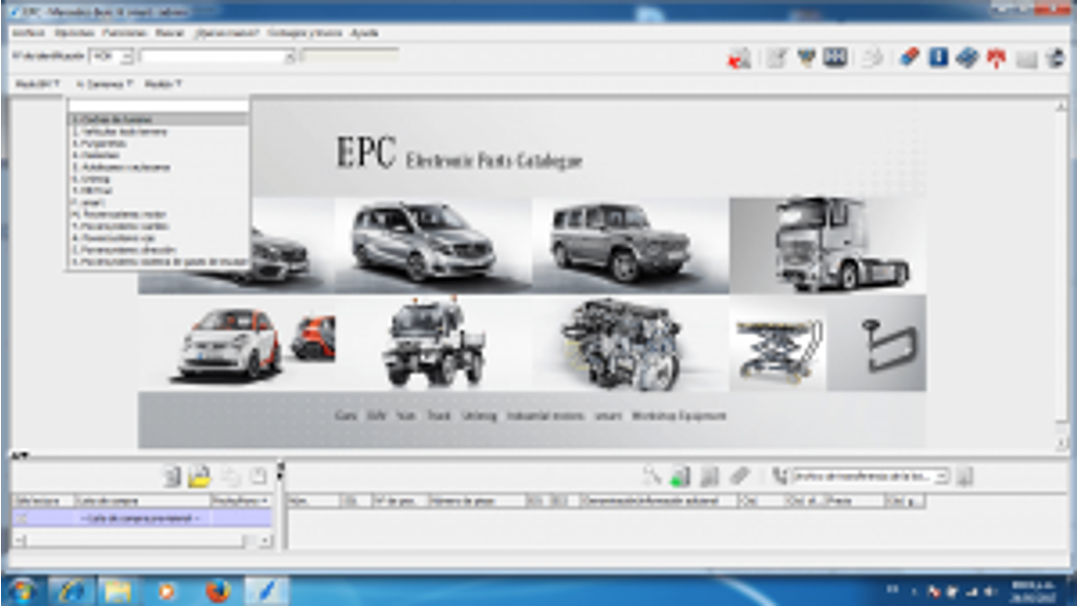Tick the checkbox in the shopping list row
This screenshot has width=1079, height=606.
tap(21, 518)
